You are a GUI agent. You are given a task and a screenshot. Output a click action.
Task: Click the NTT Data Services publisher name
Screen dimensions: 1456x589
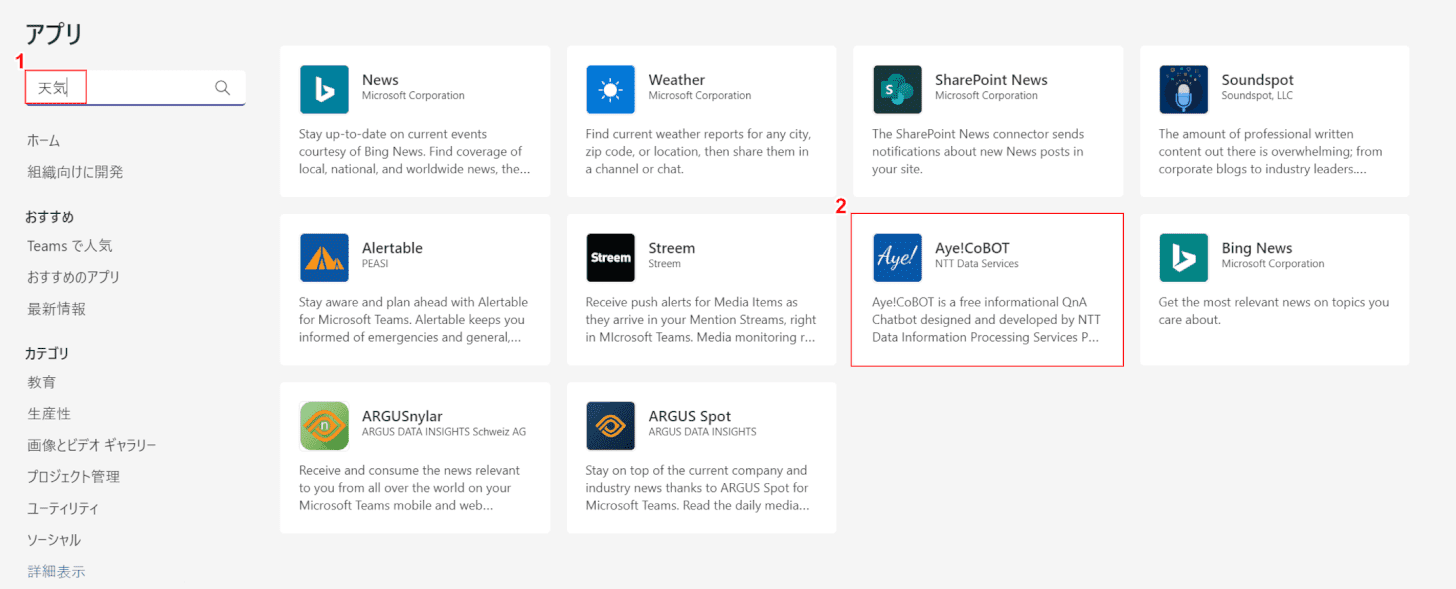click(x=977, y=264)
